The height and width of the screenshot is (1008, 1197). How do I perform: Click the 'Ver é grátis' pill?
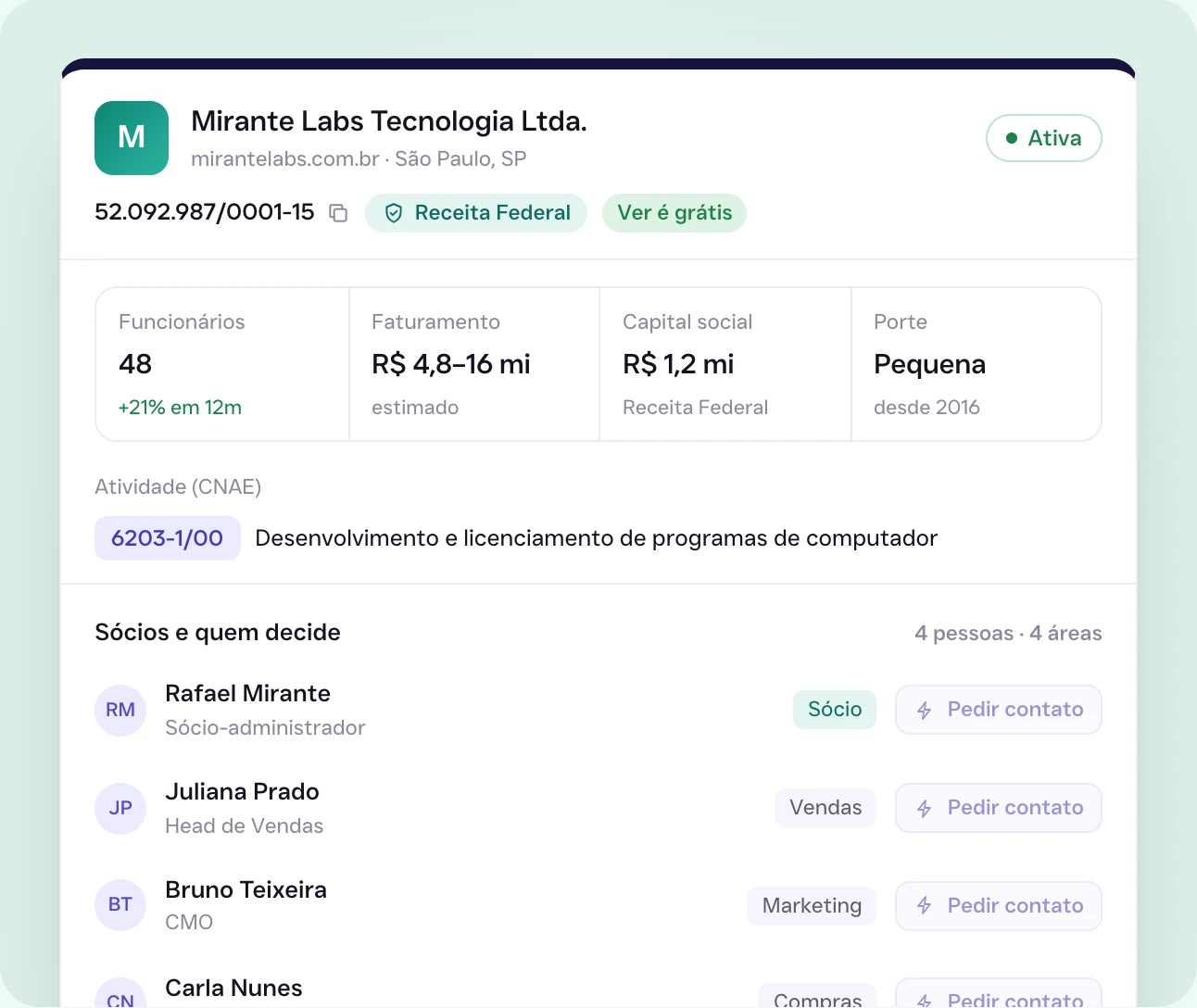point(674,213)
